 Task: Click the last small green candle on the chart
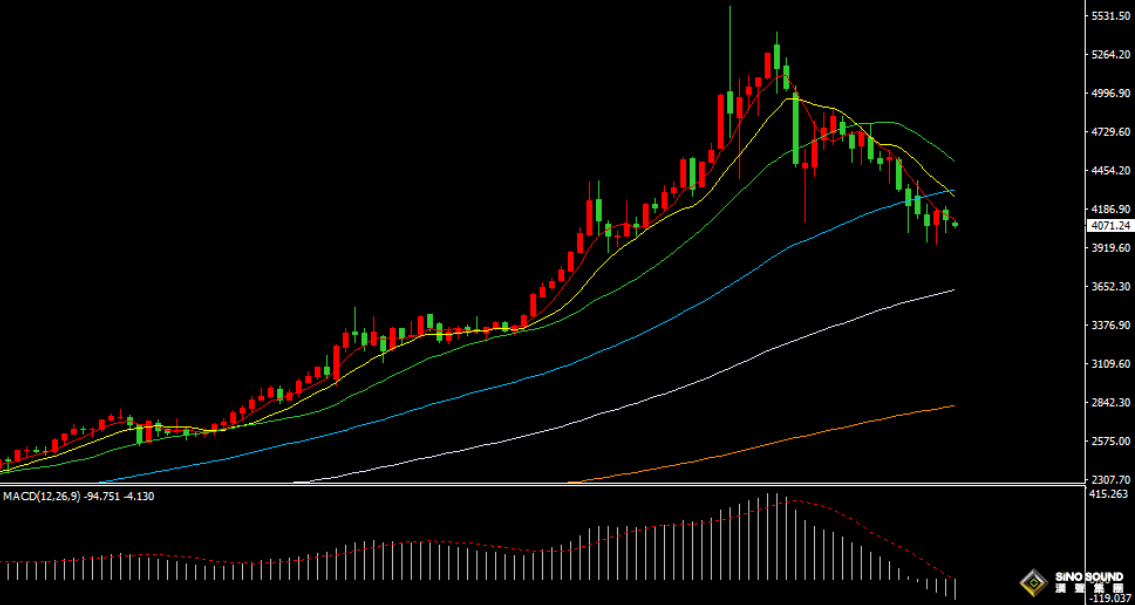pos(955,224)
